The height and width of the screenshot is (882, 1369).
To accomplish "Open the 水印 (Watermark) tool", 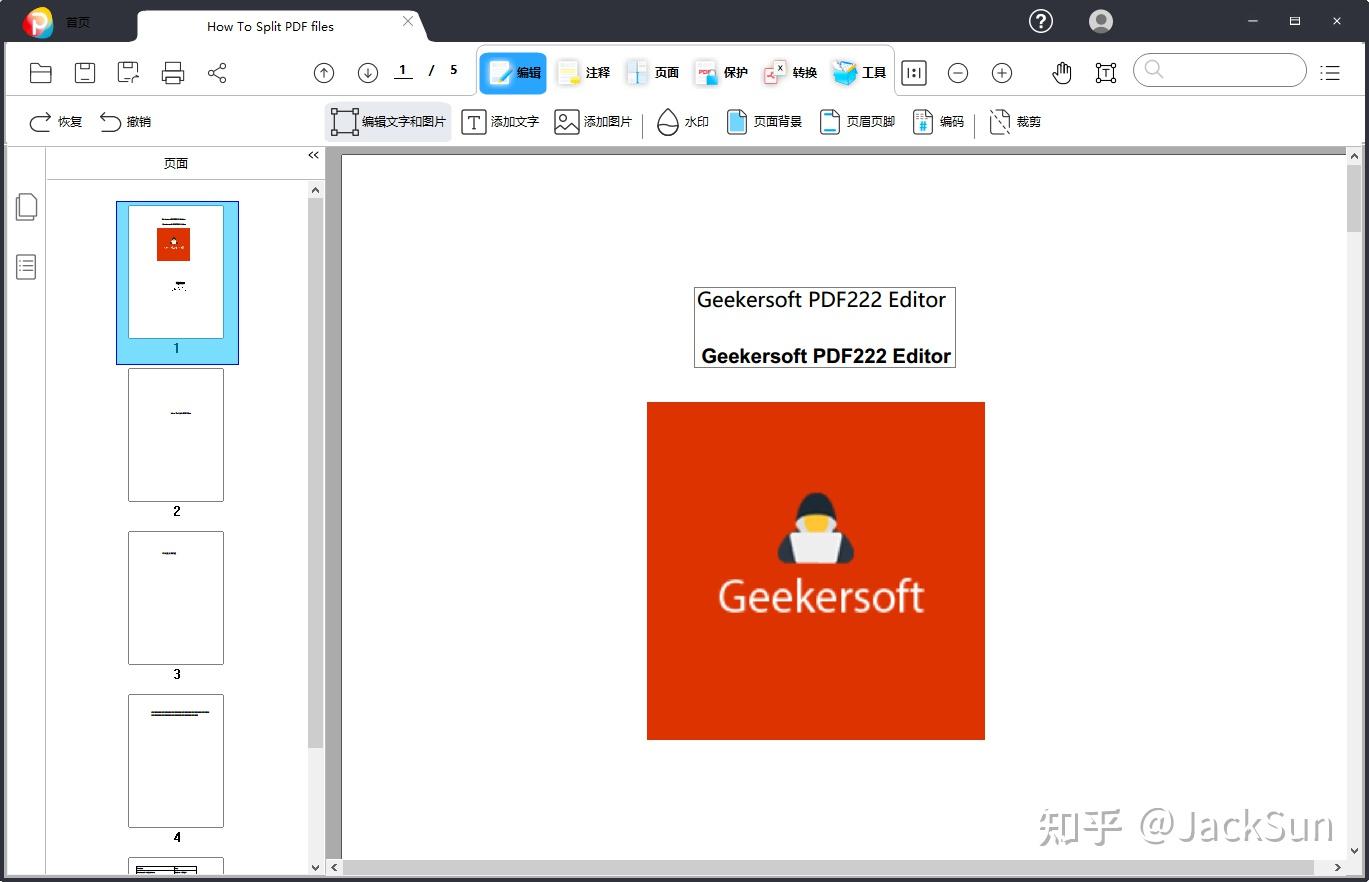I will (683, 121).
